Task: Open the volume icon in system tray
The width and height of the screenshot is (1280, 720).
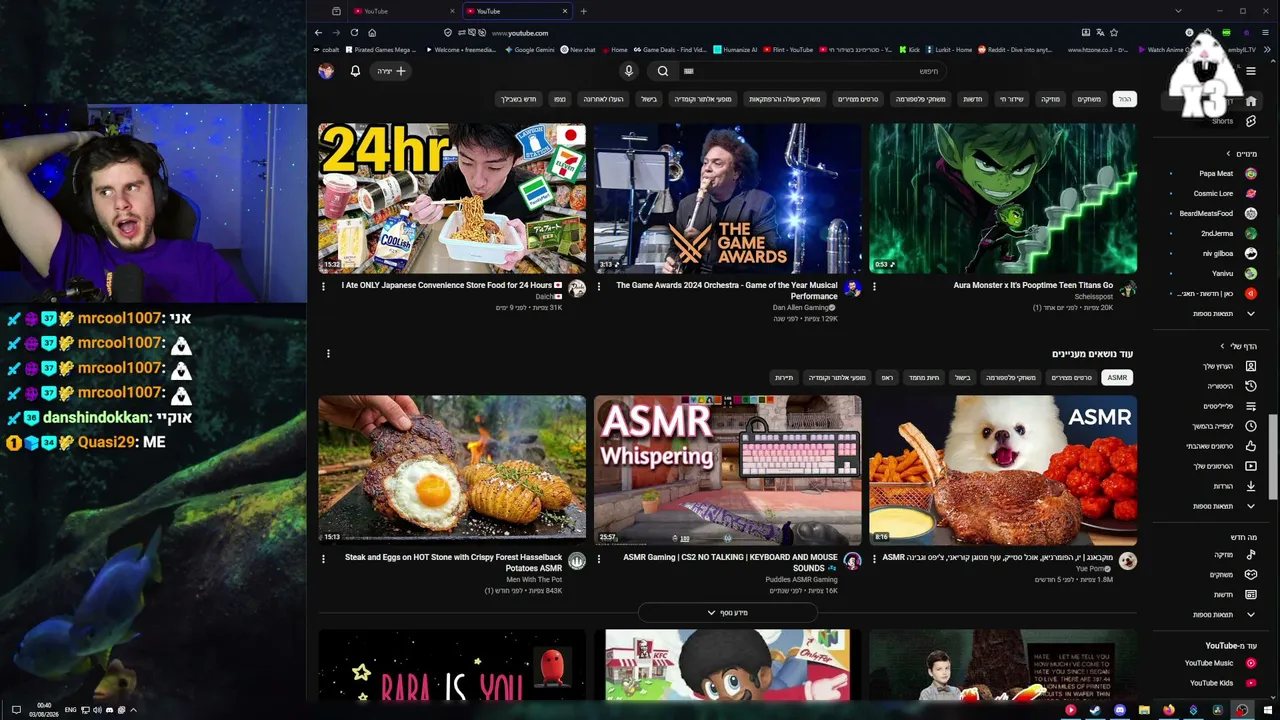Action: 97,710
